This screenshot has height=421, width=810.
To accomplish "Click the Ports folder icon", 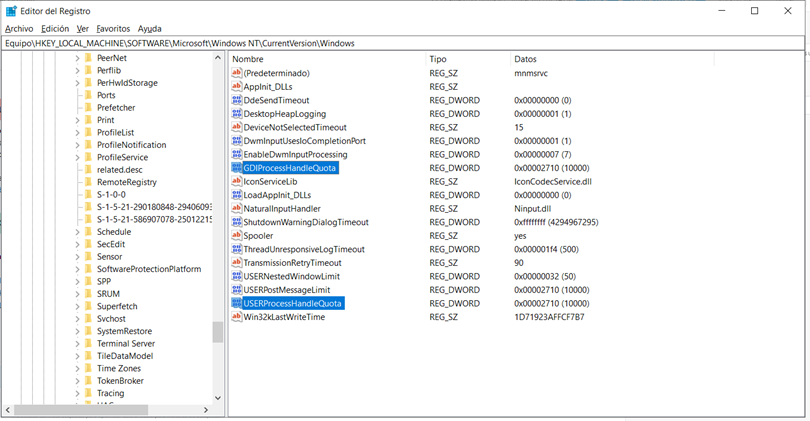I will (x=88, y=95).
